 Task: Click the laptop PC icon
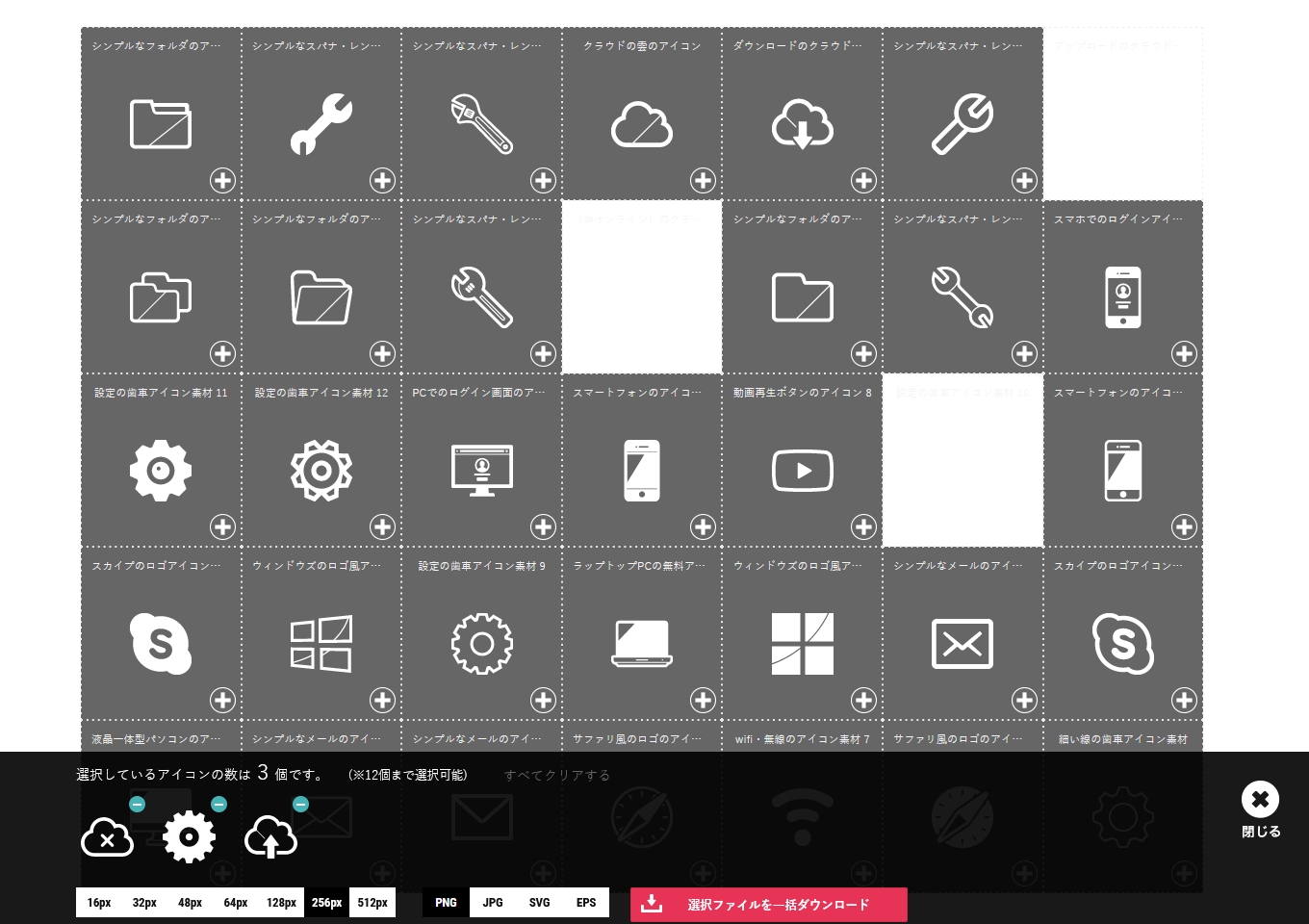click(x=642, y=644)
